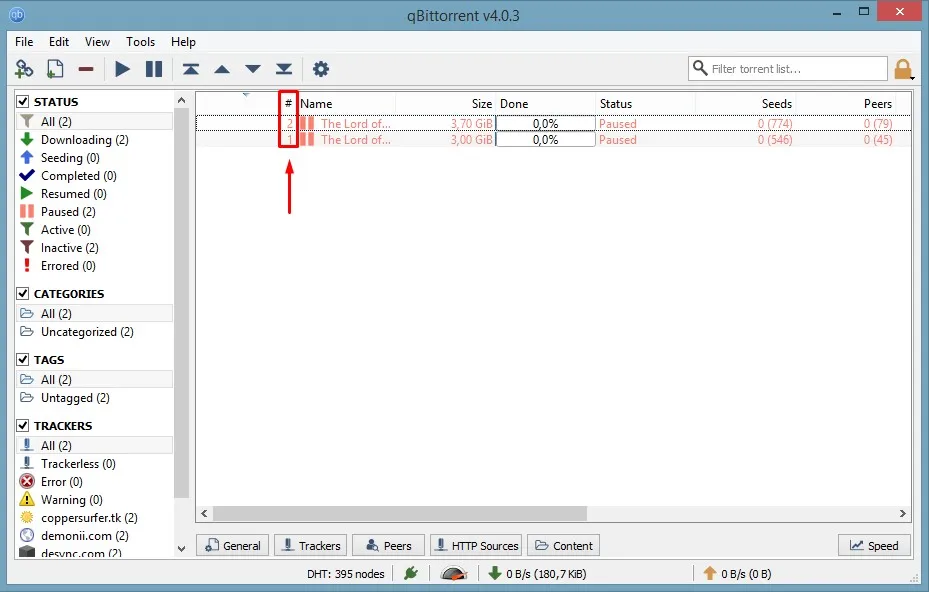Move torrent to bottom of queue
Screen dimensions: 929x592
click(x=284, y=69)
